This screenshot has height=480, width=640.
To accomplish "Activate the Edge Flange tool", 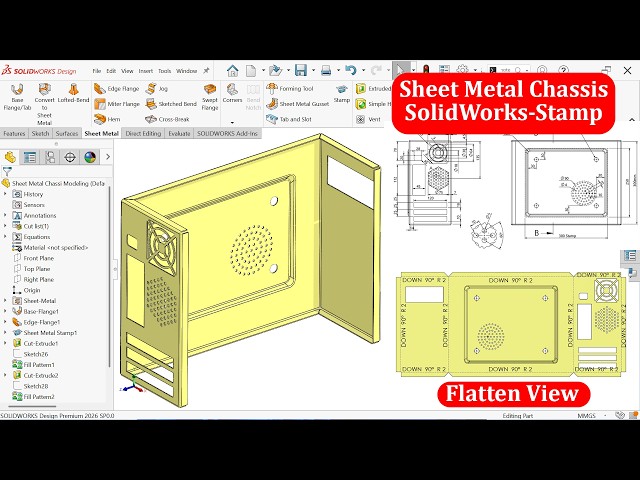I will (117, 89).
